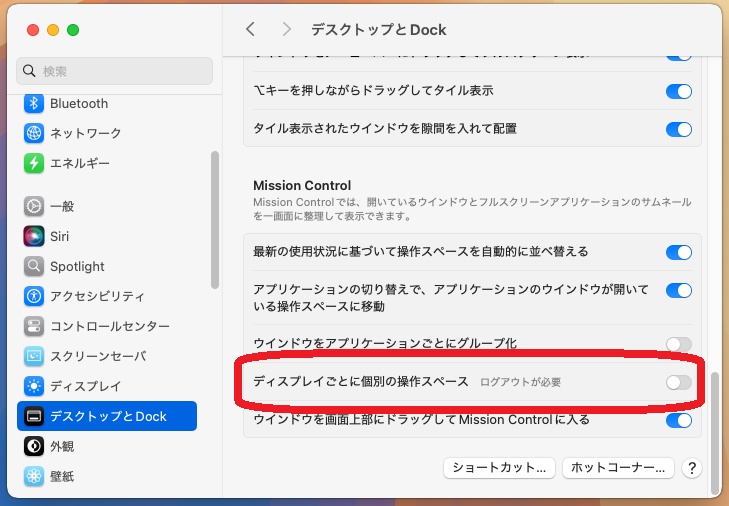Click the 壁紙 flower icon
This screenshot has height=506, width=729.
tap(33, 476)
